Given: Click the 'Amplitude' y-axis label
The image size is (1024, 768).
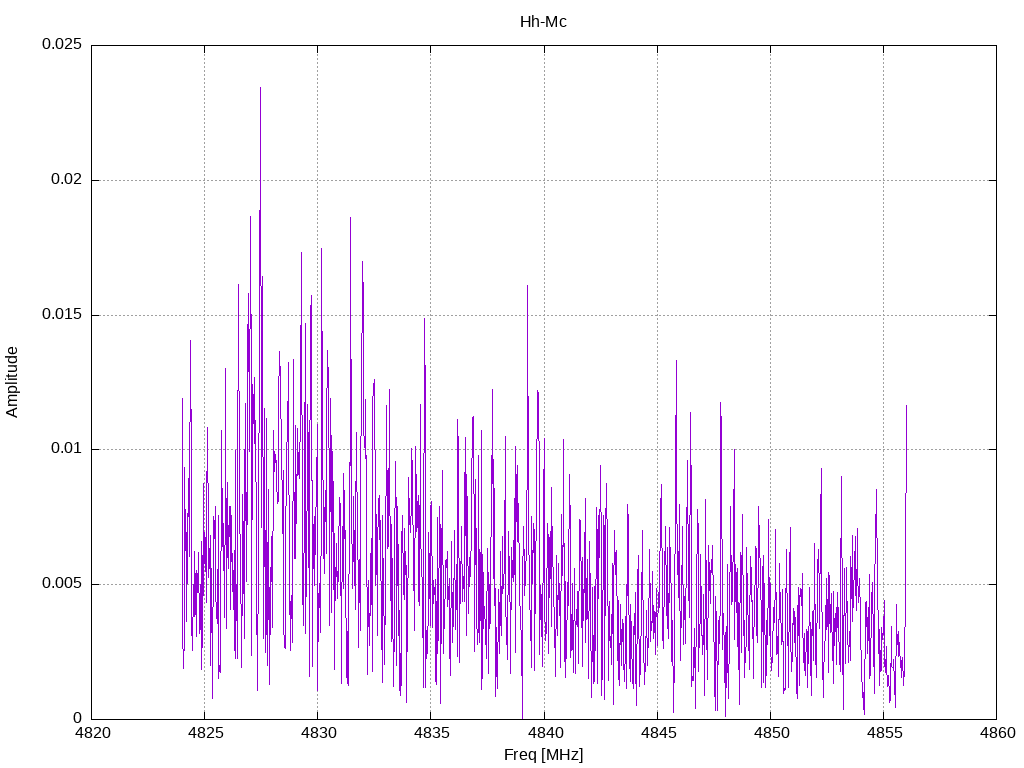Looking at the screenshot, I should click(x=12, y=382).
